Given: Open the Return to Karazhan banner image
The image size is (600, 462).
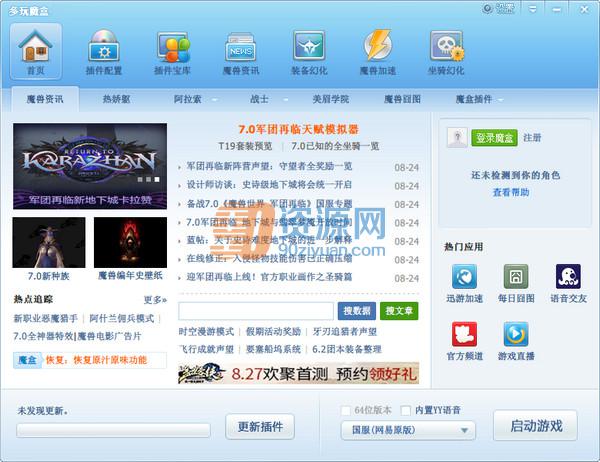Looking at the screenshot, I should click(x=90, y=166).
